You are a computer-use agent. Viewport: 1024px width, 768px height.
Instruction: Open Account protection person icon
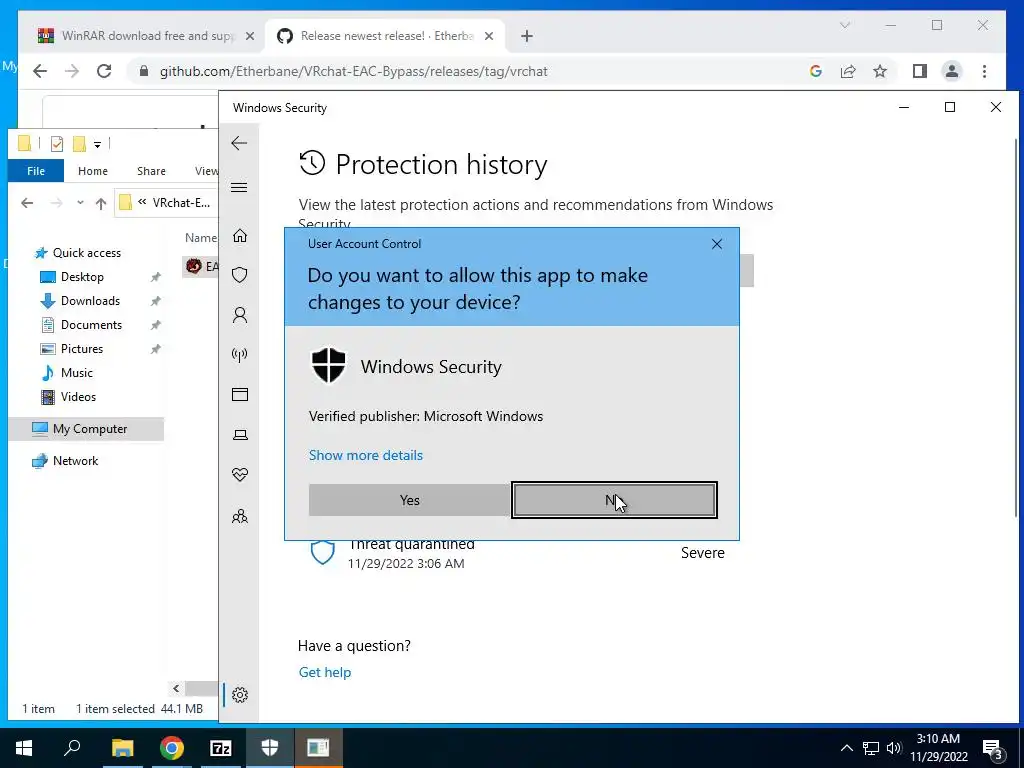[x=240, y=315]
